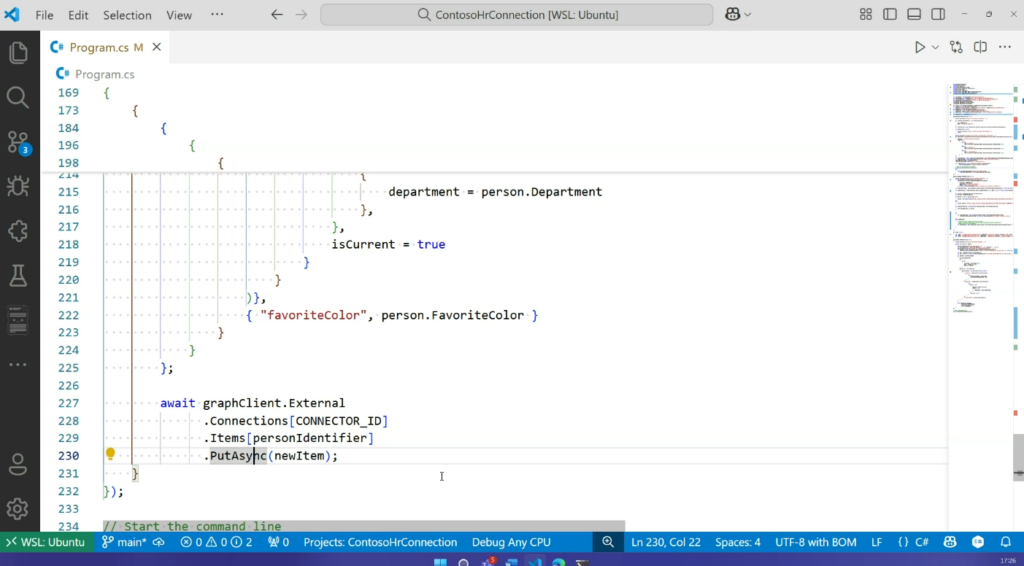
Task: Close the Program.cs tab
Action: coord(157,47)
